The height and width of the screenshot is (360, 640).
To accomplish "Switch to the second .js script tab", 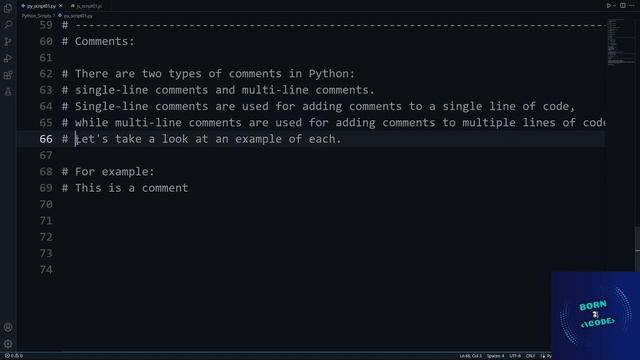I will 87,6.
